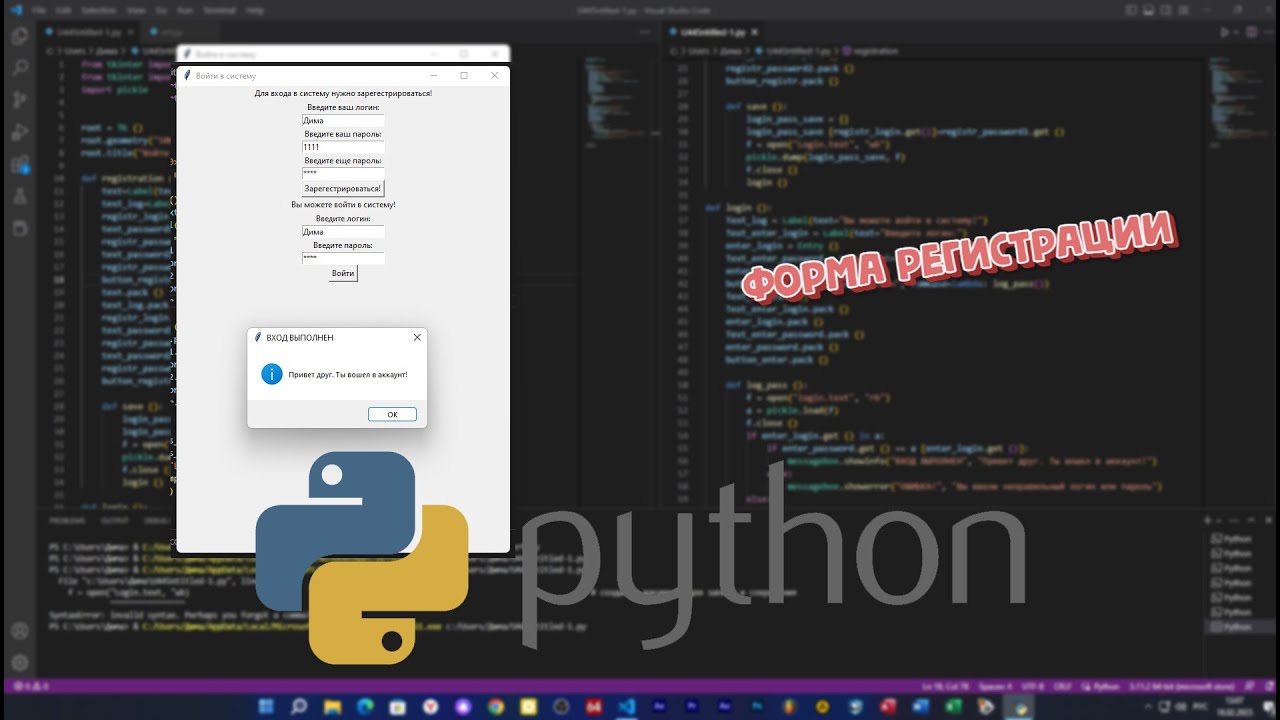
Task: Click the registration login field containing Дима
Action: coord(343,120)
